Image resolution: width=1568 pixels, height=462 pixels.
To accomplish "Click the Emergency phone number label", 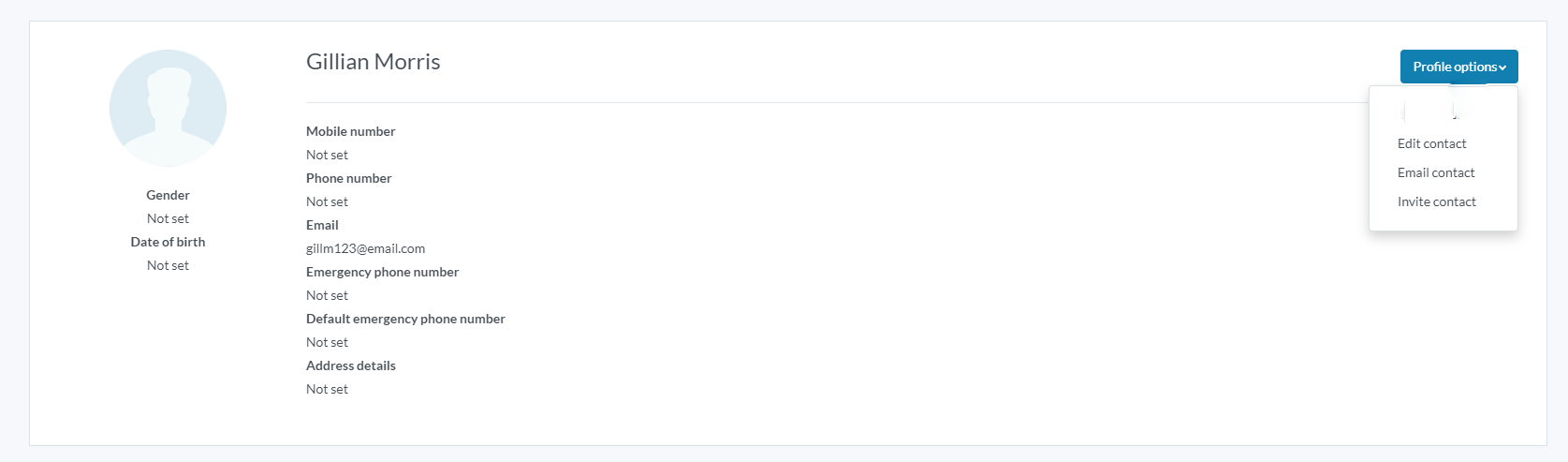I will pos(382,272).
